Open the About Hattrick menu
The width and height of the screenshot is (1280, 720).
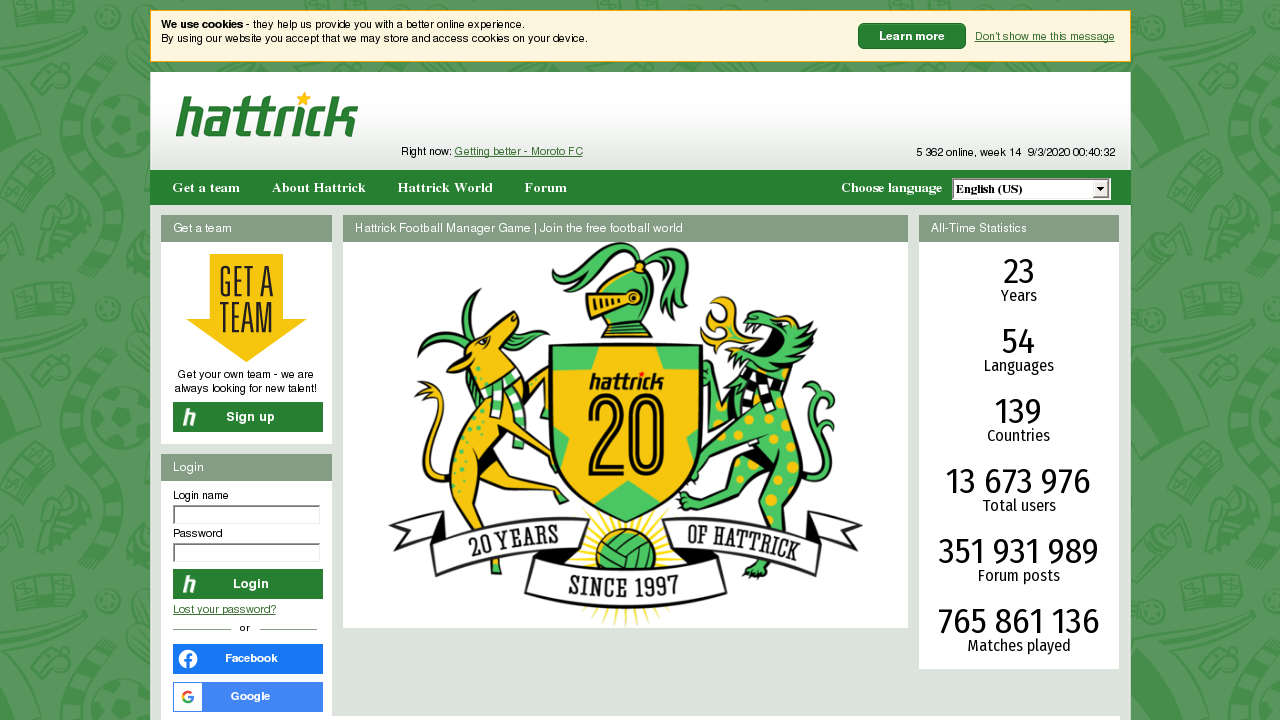(319, 188)
